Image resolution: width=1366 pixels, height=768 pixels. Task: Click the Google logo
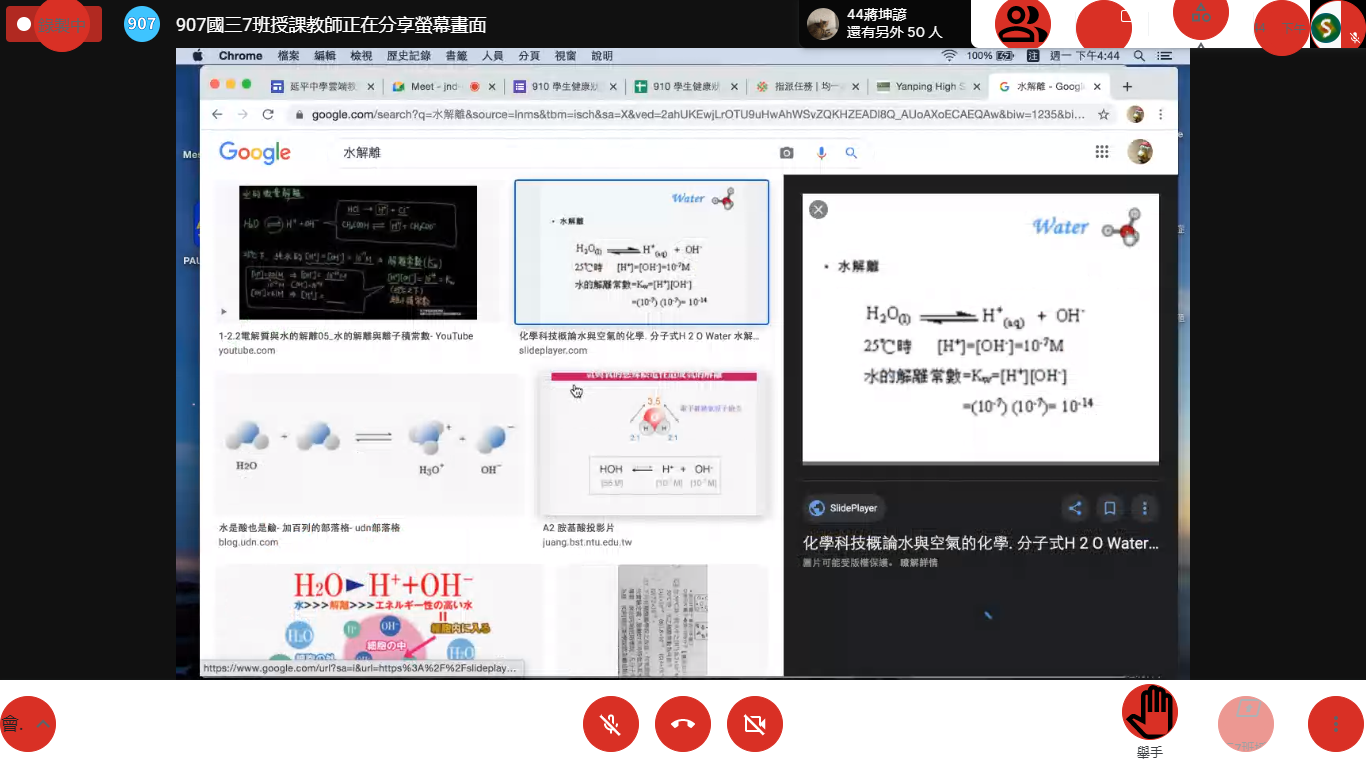tap(255, 152)
